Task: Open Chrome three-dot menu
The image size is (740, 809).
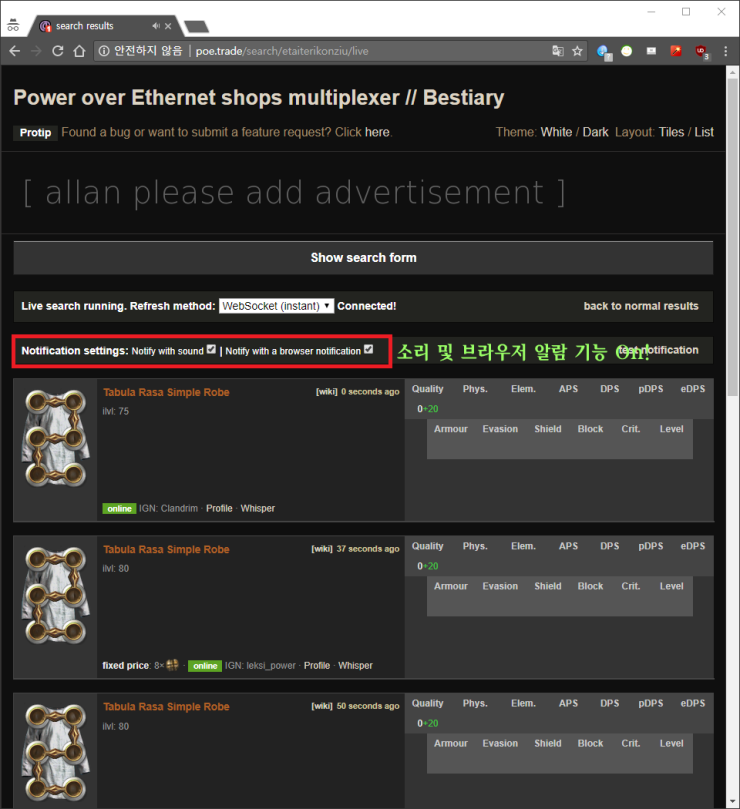Action: (726, 51)
